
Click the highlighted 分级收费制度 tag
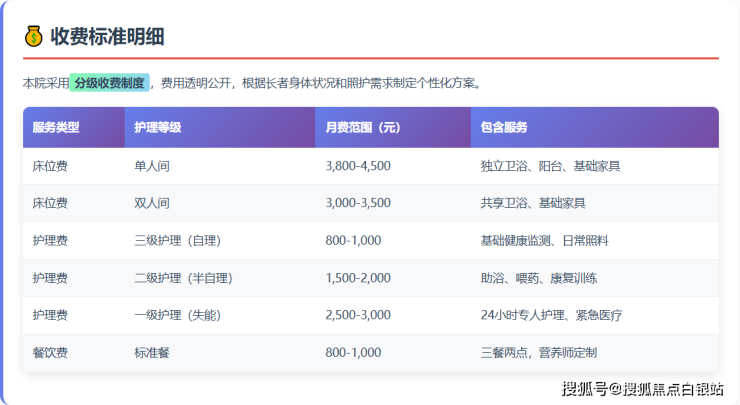point(110,83)
